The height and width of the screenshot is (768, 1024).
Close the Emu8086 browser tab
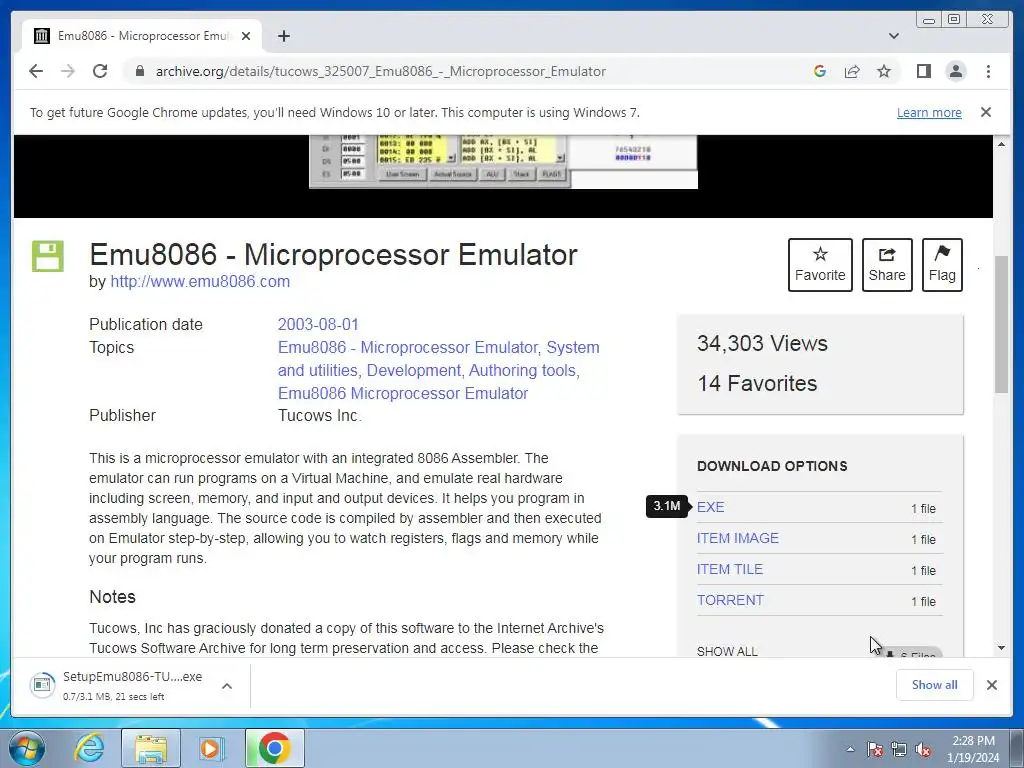[x=246, y=36]
